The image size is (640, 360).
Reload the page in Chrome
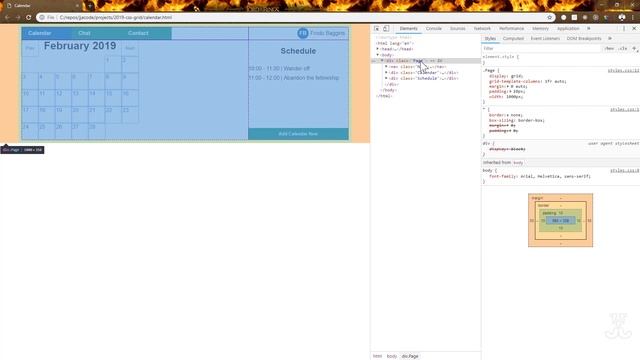[28, 18]
